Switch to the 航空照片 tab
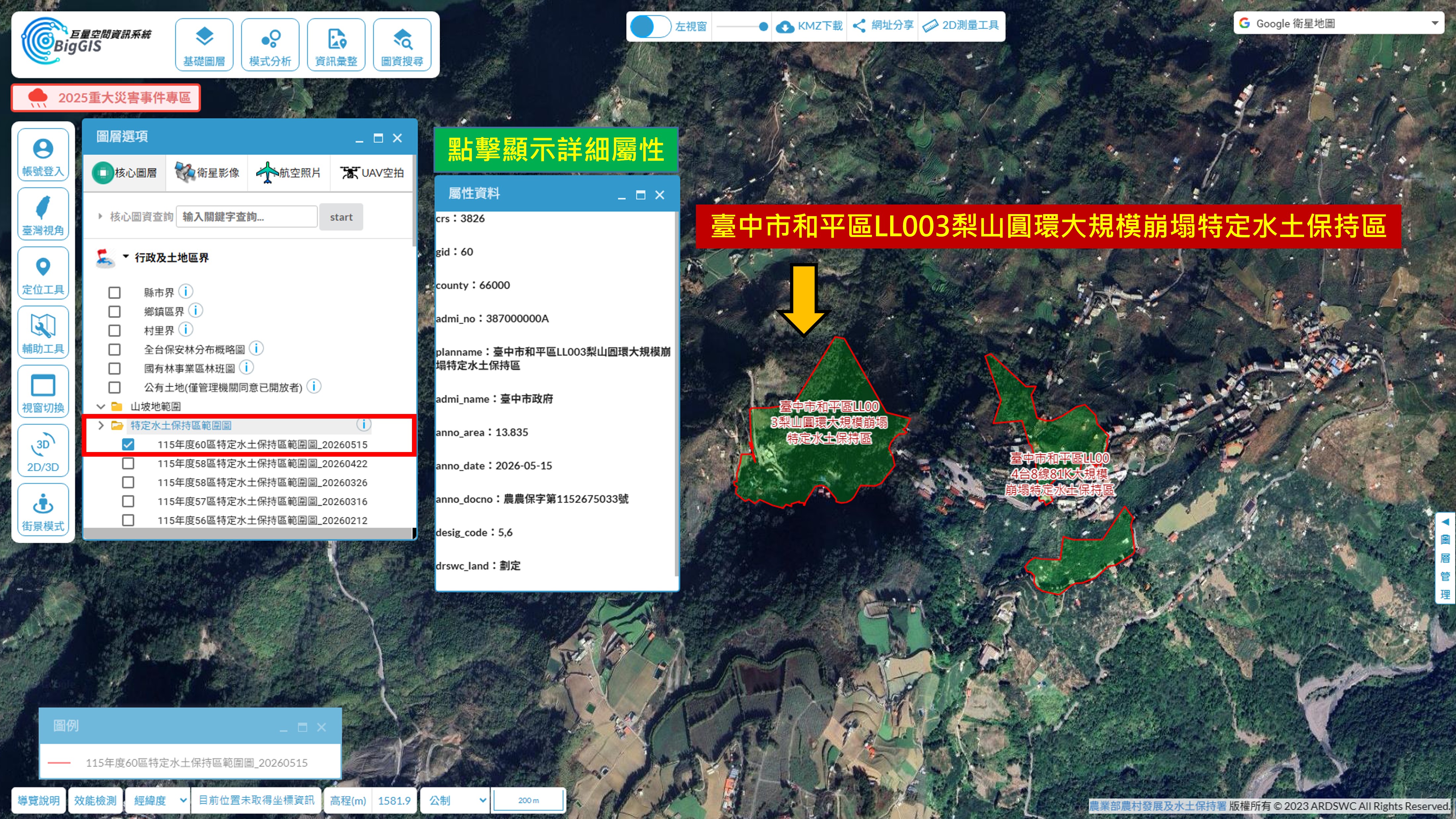The image size is (1456, 819). 289,173
